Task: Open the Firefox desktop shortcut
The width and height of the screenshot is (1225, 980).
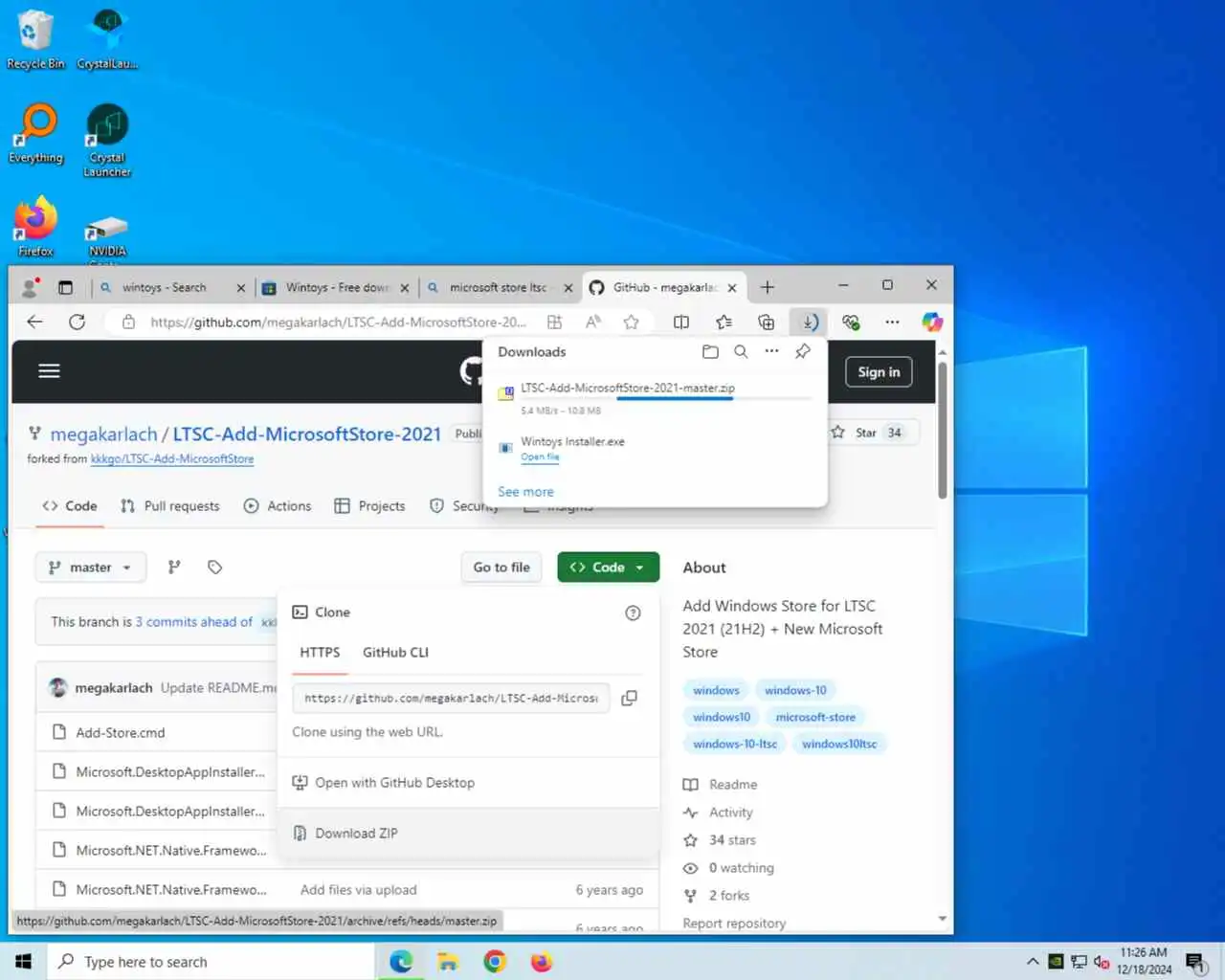Action: 35,226
